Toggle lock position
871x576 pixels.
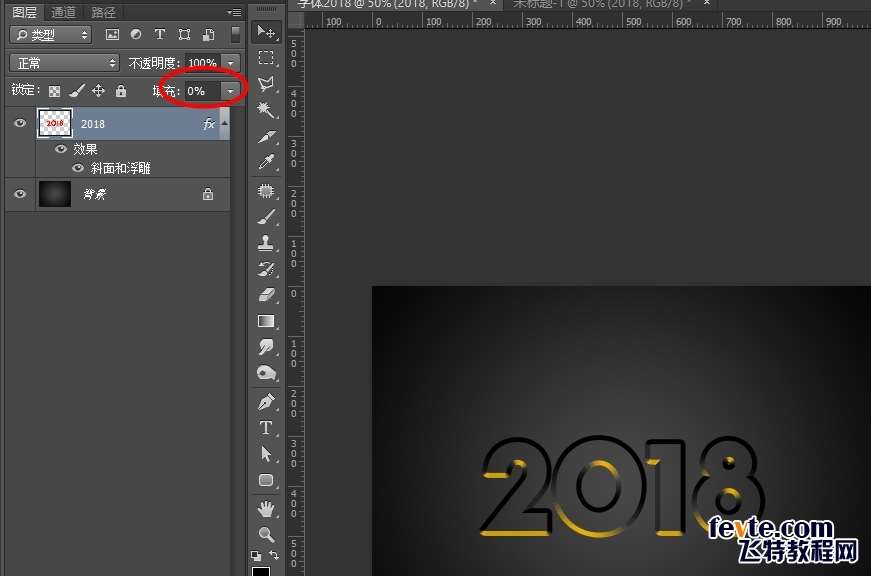tap(98, 91)
